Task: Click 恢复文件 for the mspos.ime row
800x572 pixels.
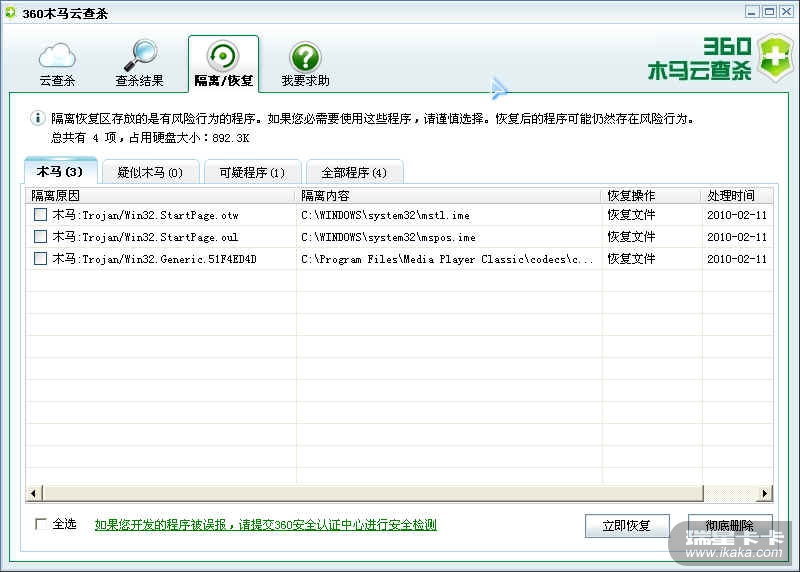Action: click(631, 237)
